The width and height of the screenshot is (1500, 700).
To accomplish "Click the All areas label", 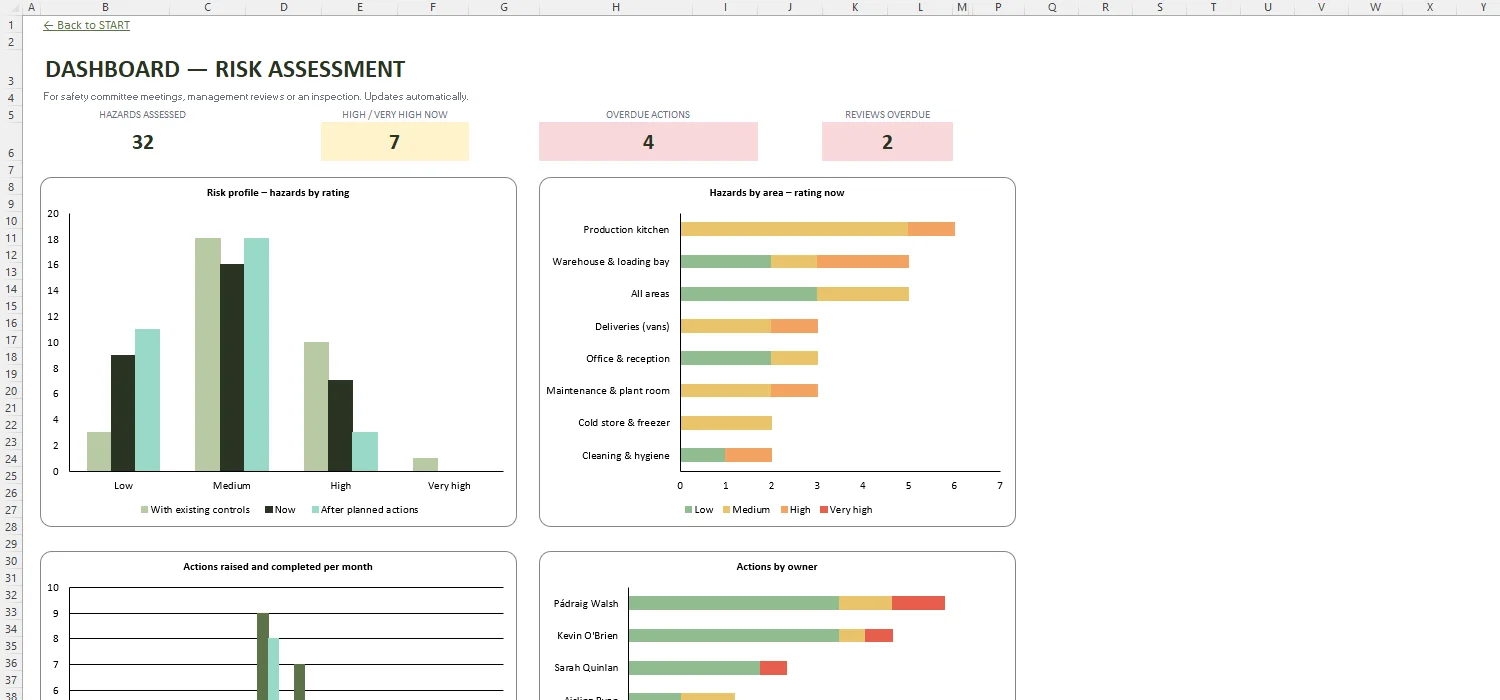I will coord(650,294).
